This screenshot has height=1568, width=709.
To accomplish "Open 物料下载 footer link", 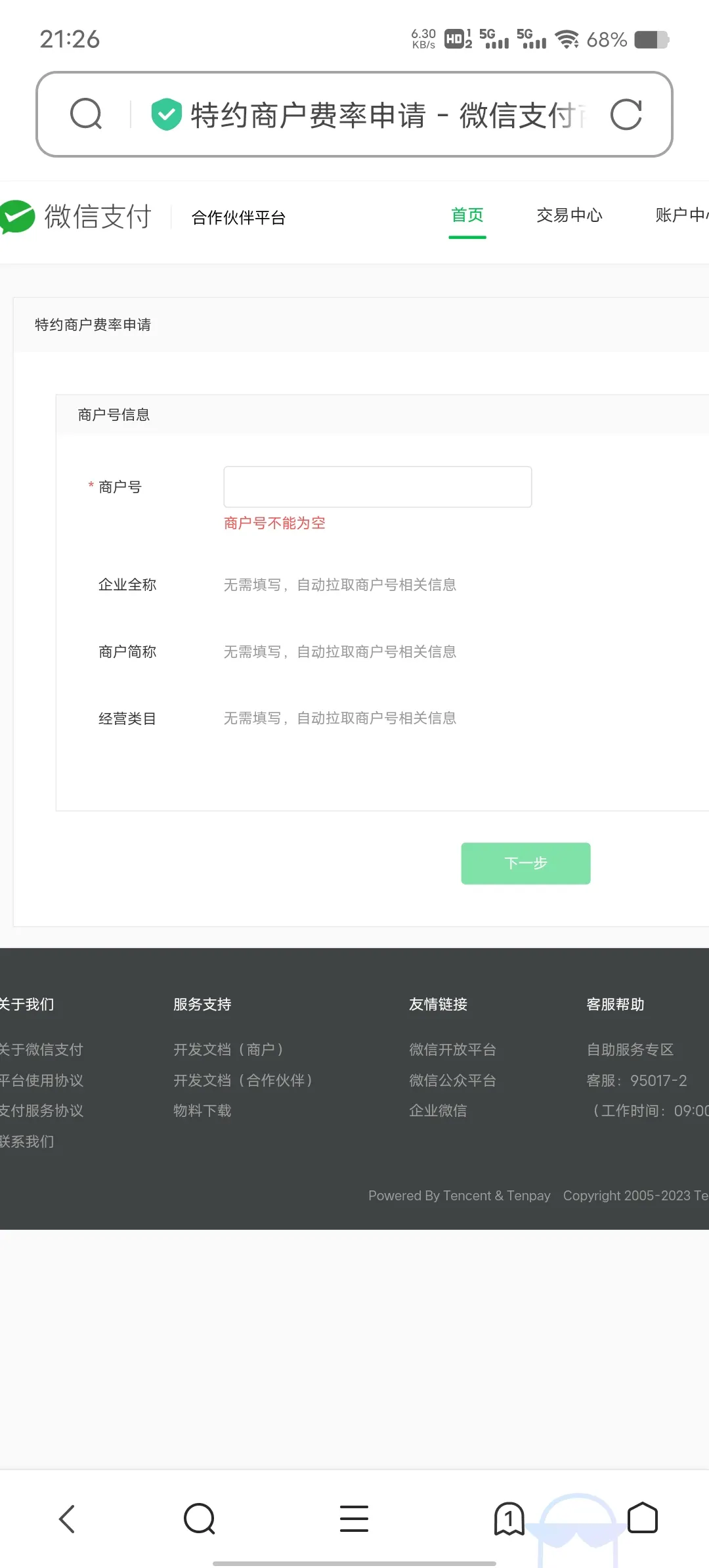I will coord(202,1110).
